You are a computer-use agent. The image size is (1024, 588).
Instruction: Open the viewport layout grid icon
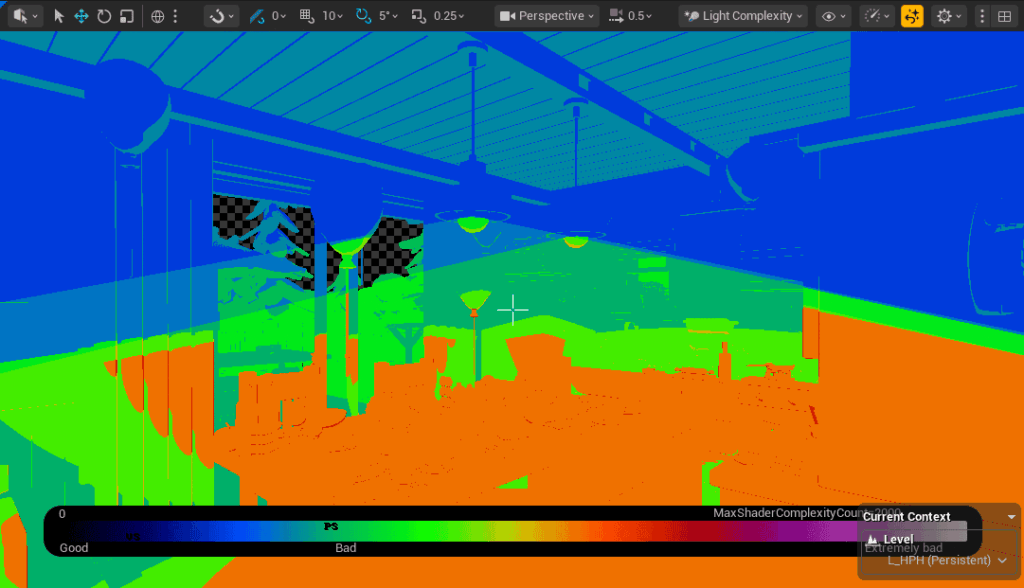pos(1005,16)
